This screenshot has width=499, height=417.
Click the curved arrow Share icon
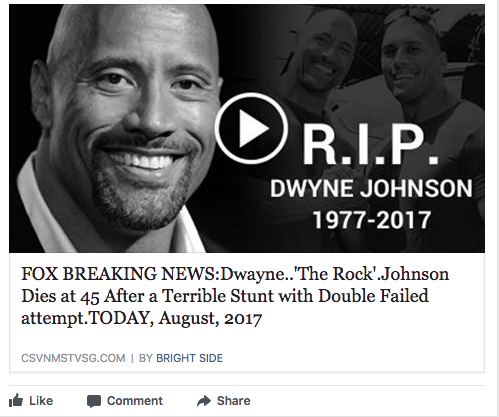[204, 401]
